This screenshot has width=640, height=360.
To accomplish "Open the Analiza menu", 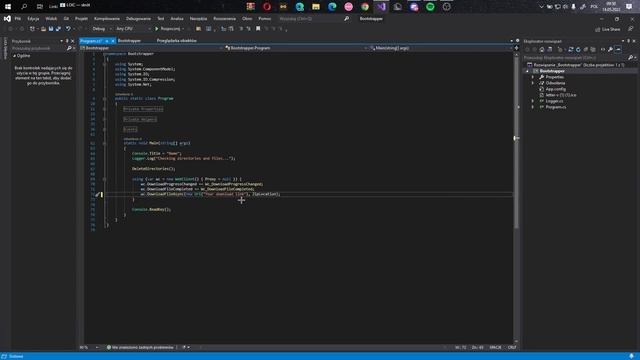I will [x=177, y=19].
